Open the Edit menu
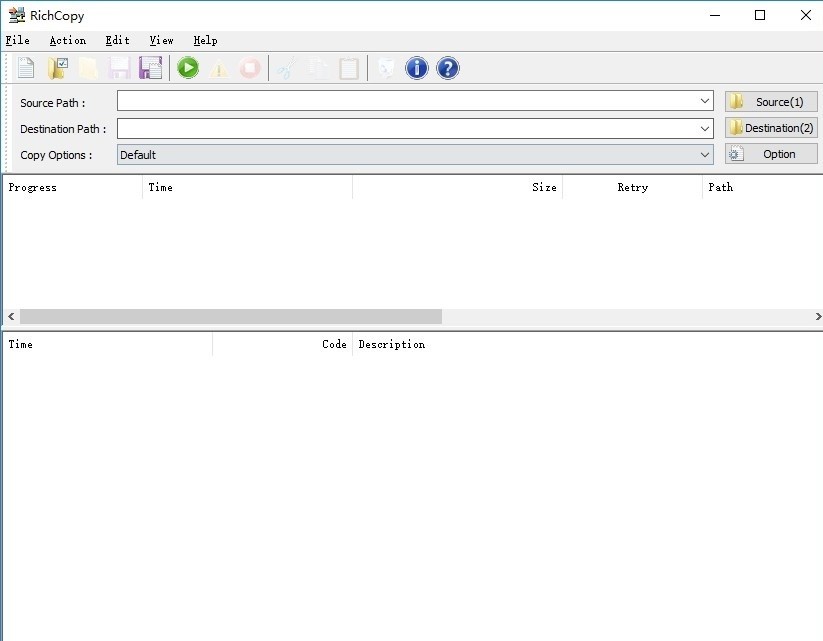 117,40
